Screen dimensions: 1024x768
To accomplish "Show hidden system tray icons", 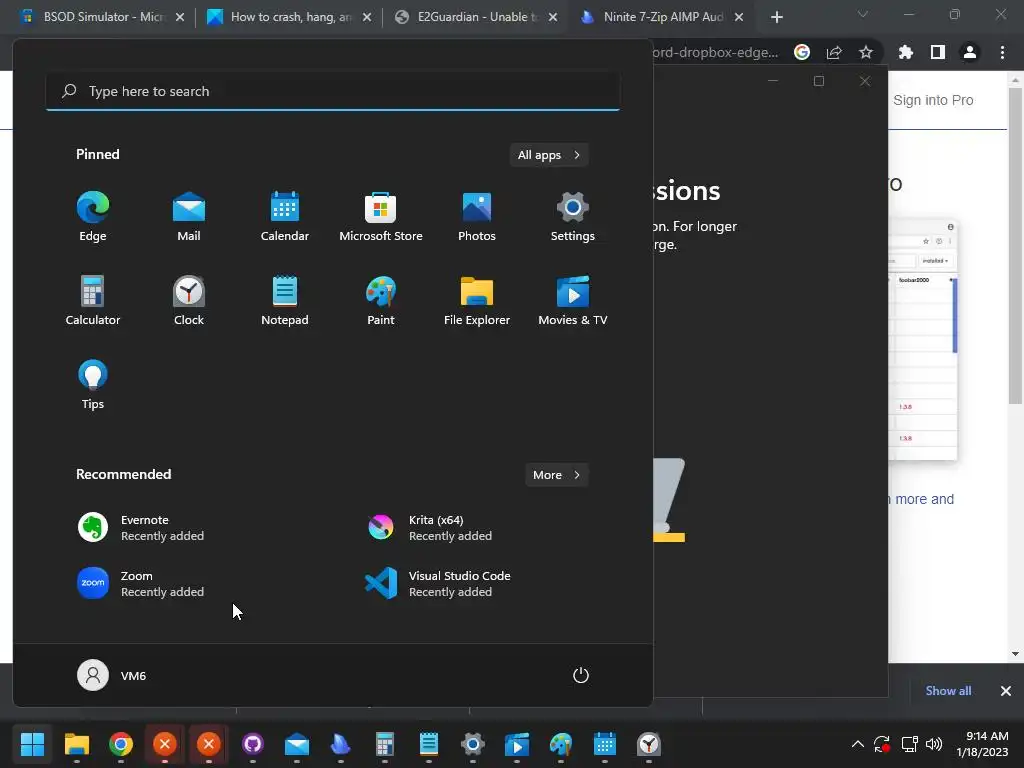I will coord(857,744).
